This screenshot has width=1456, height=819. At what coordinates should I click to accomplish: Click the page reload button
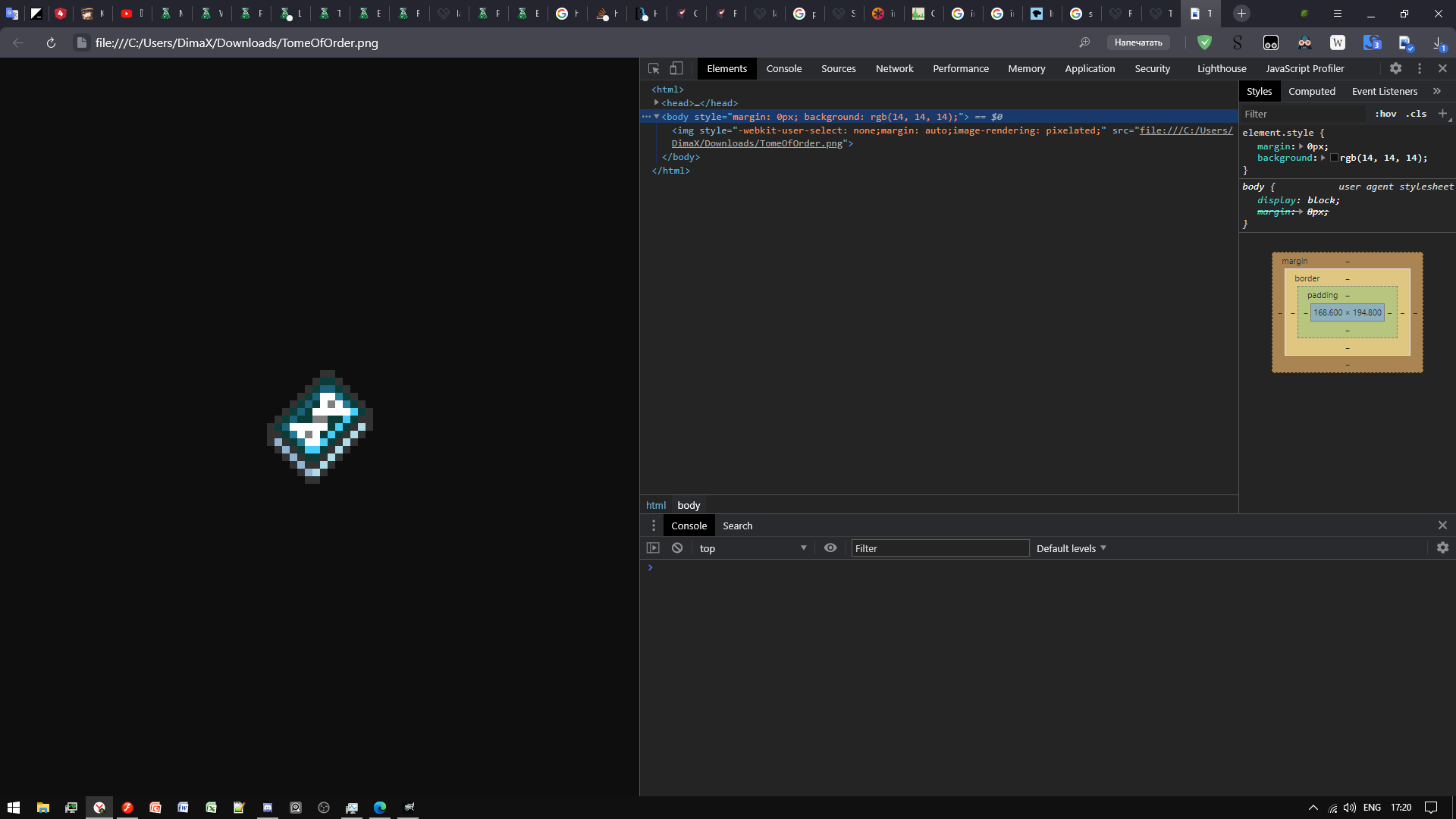point(51,42)
